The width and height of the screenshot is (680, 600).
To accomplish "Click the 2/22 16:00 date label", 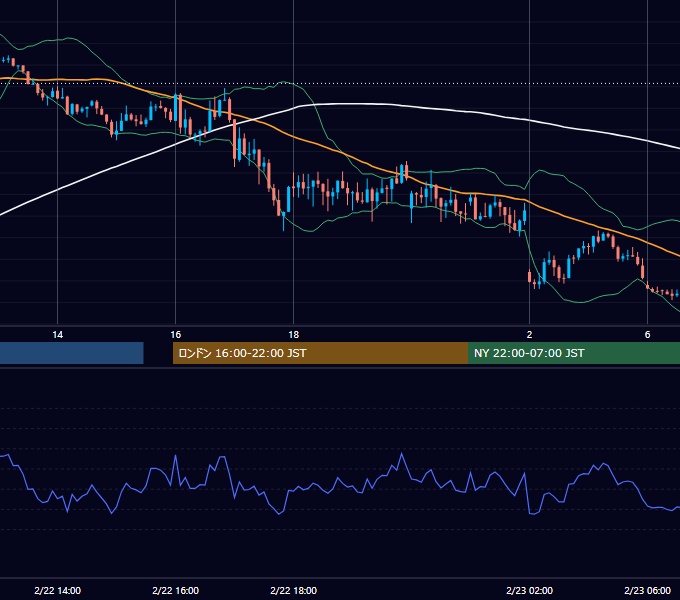I will tap(175, 590).
